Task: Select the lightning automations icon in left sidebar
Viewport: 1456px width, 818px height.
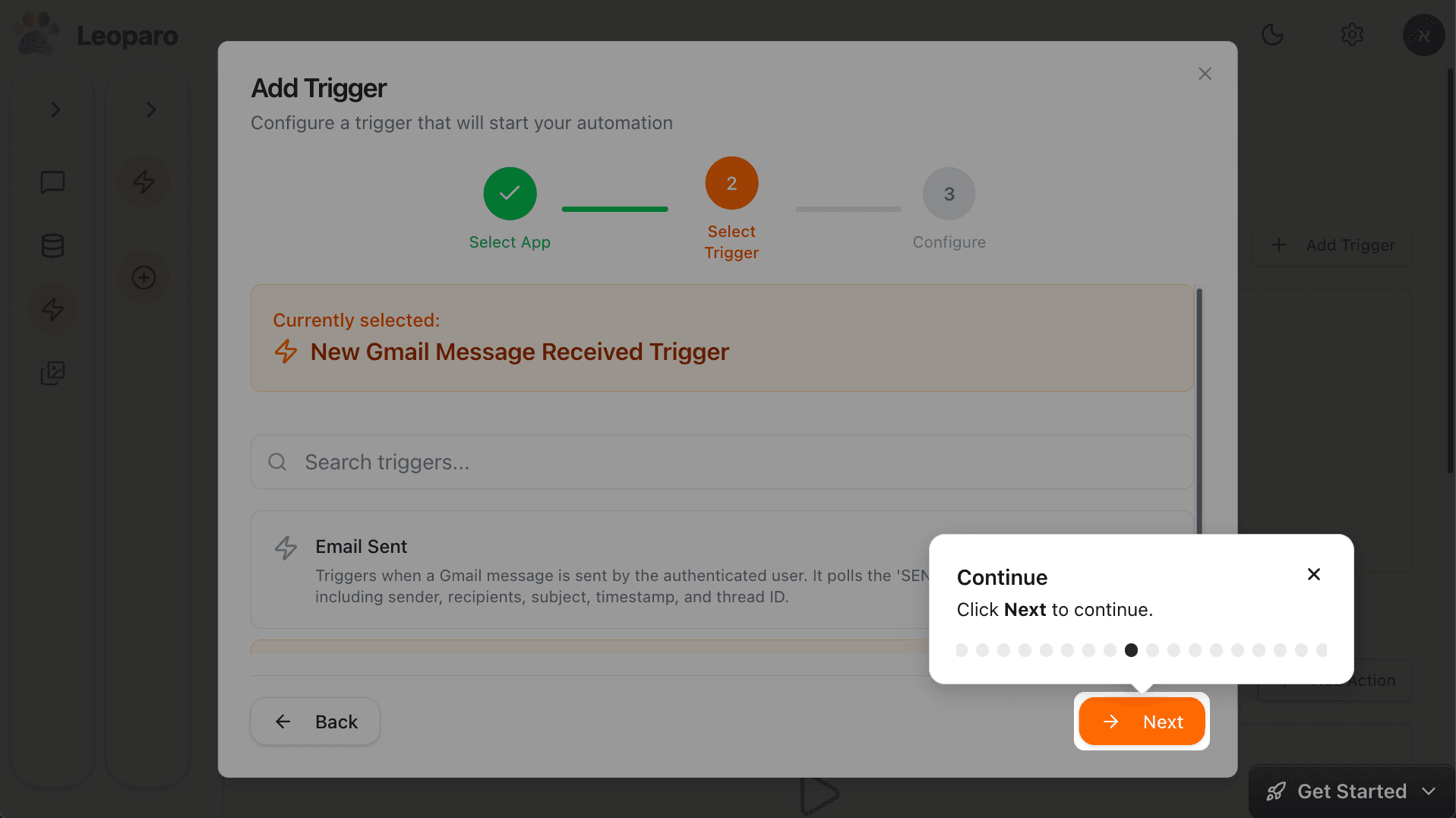Action: pos(52,309)
